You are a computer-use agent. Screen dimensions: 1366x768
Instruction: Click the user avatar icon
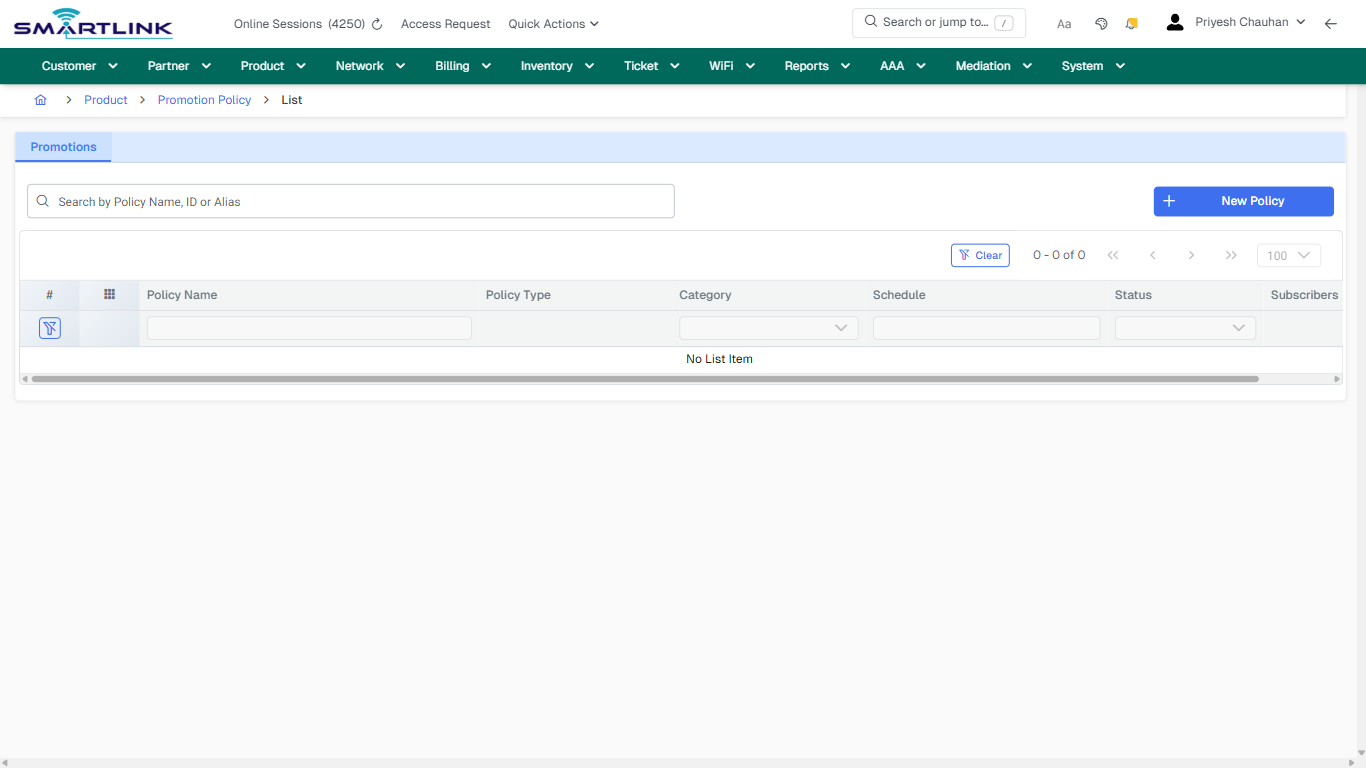point(1174,20)
